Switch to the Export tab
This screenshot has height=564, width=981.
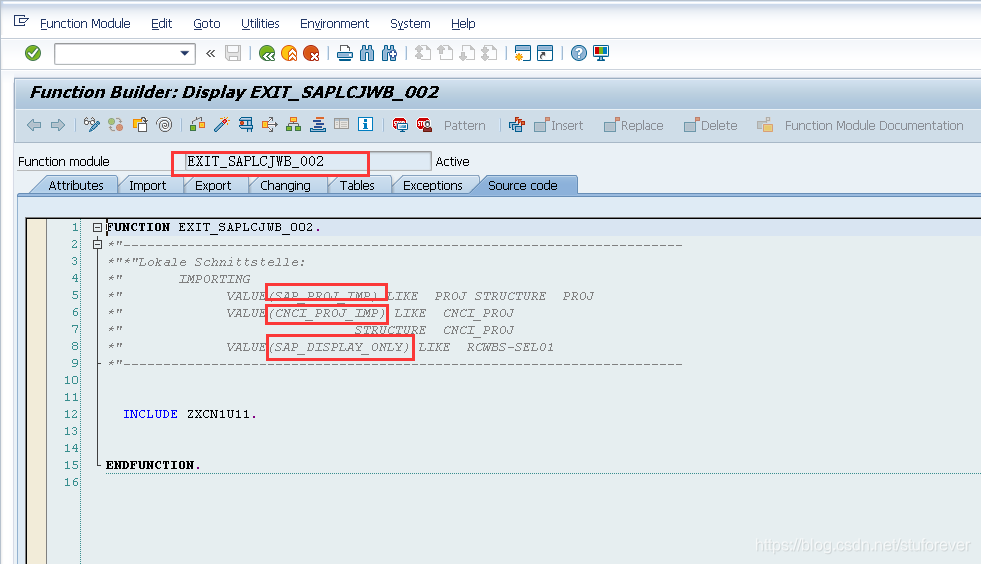click(213, 185)
